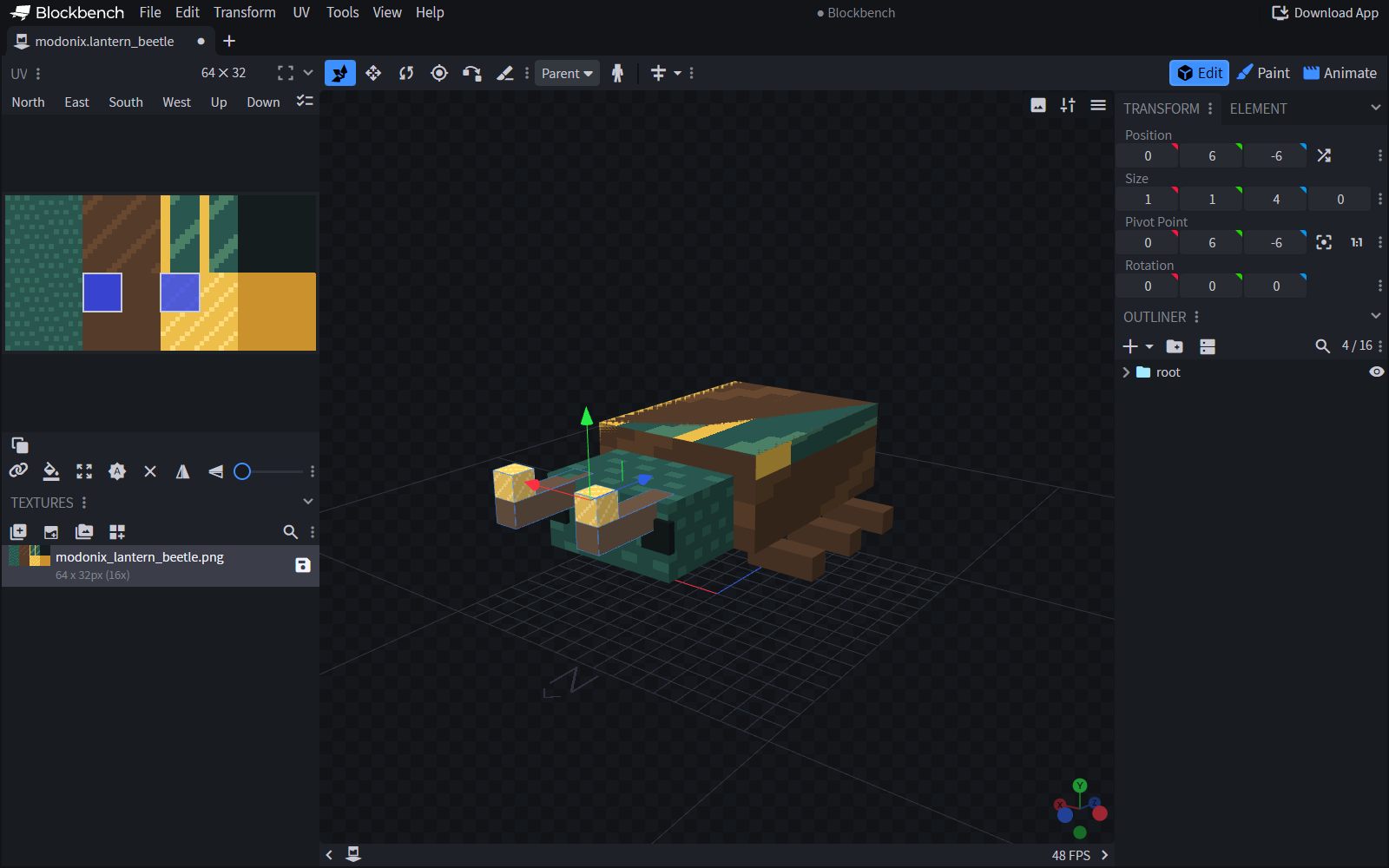Switch to the ELEMENT tab

[1258, 108]
